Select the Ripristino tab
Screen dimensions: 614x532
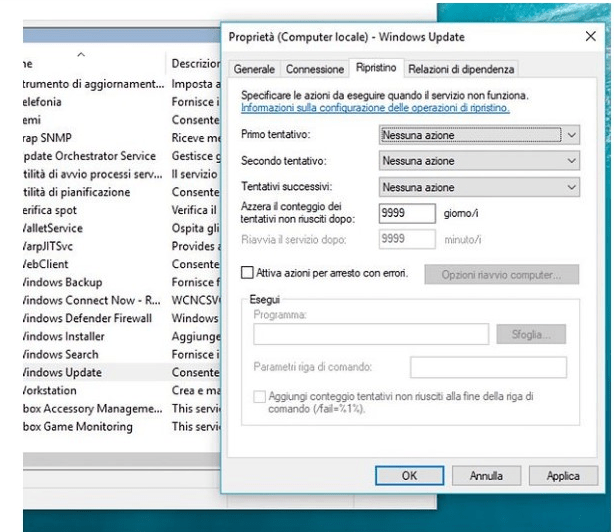coord(376,69)
